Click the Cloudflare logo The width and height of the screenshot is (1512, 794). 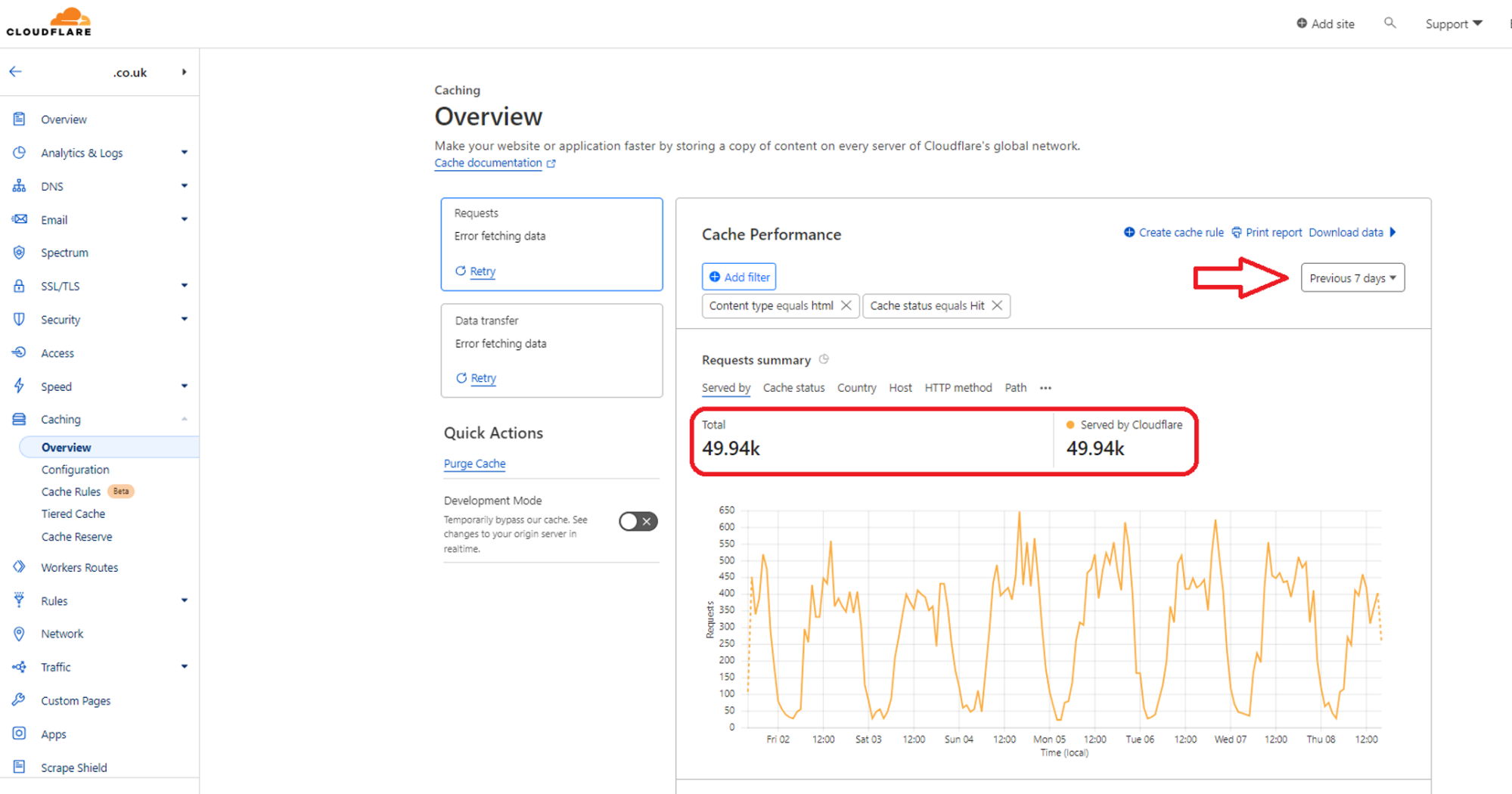tap(49, 22)
